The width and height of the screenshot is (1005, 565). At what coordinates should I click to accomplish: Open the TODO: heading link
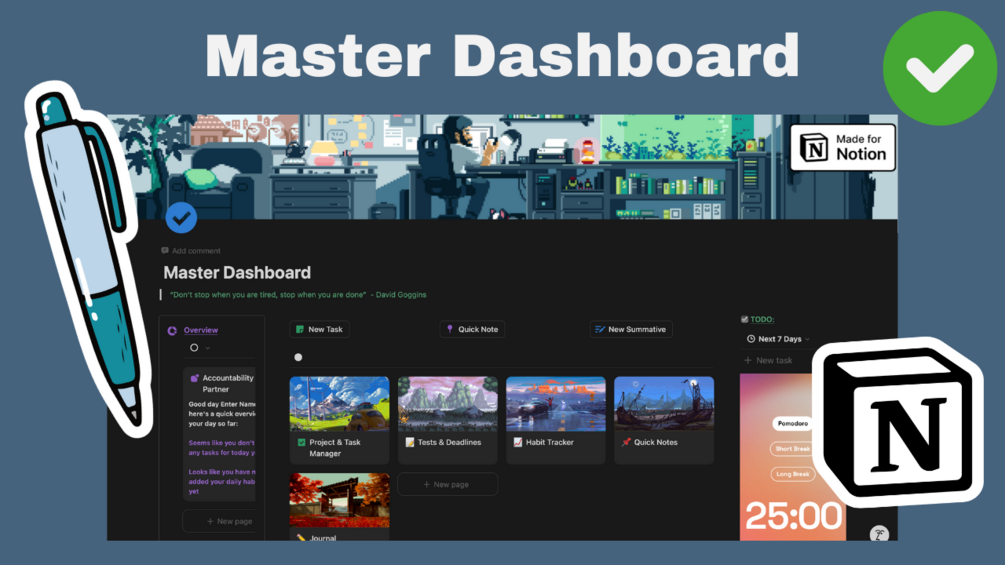(762, 319)
